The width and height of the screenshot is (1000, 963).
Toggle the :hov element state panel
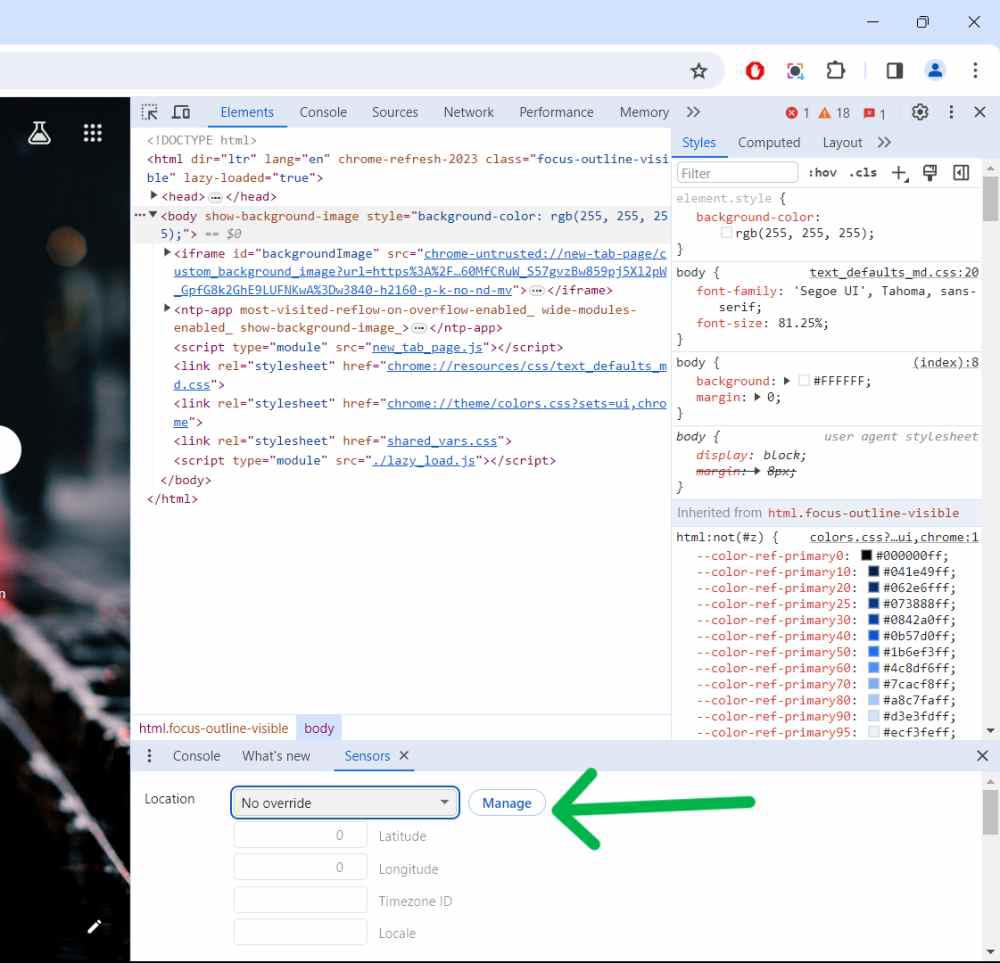(822, 173)
